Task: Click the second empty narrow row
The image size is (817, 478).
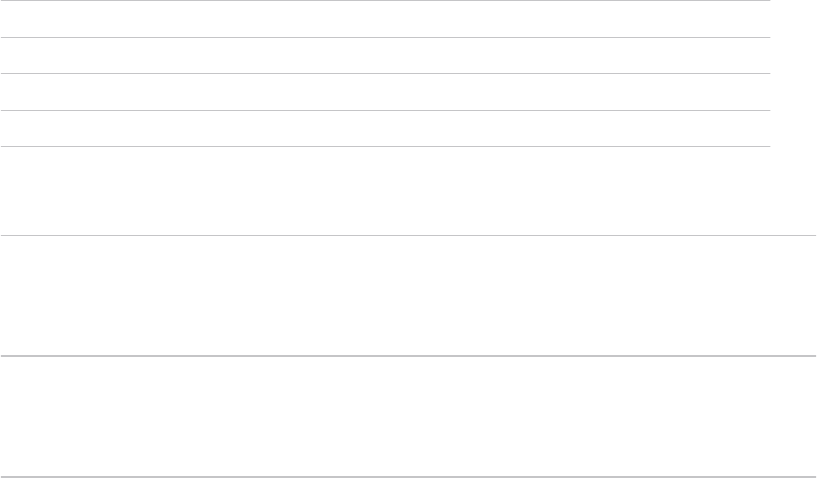Action: coord(385,56)
